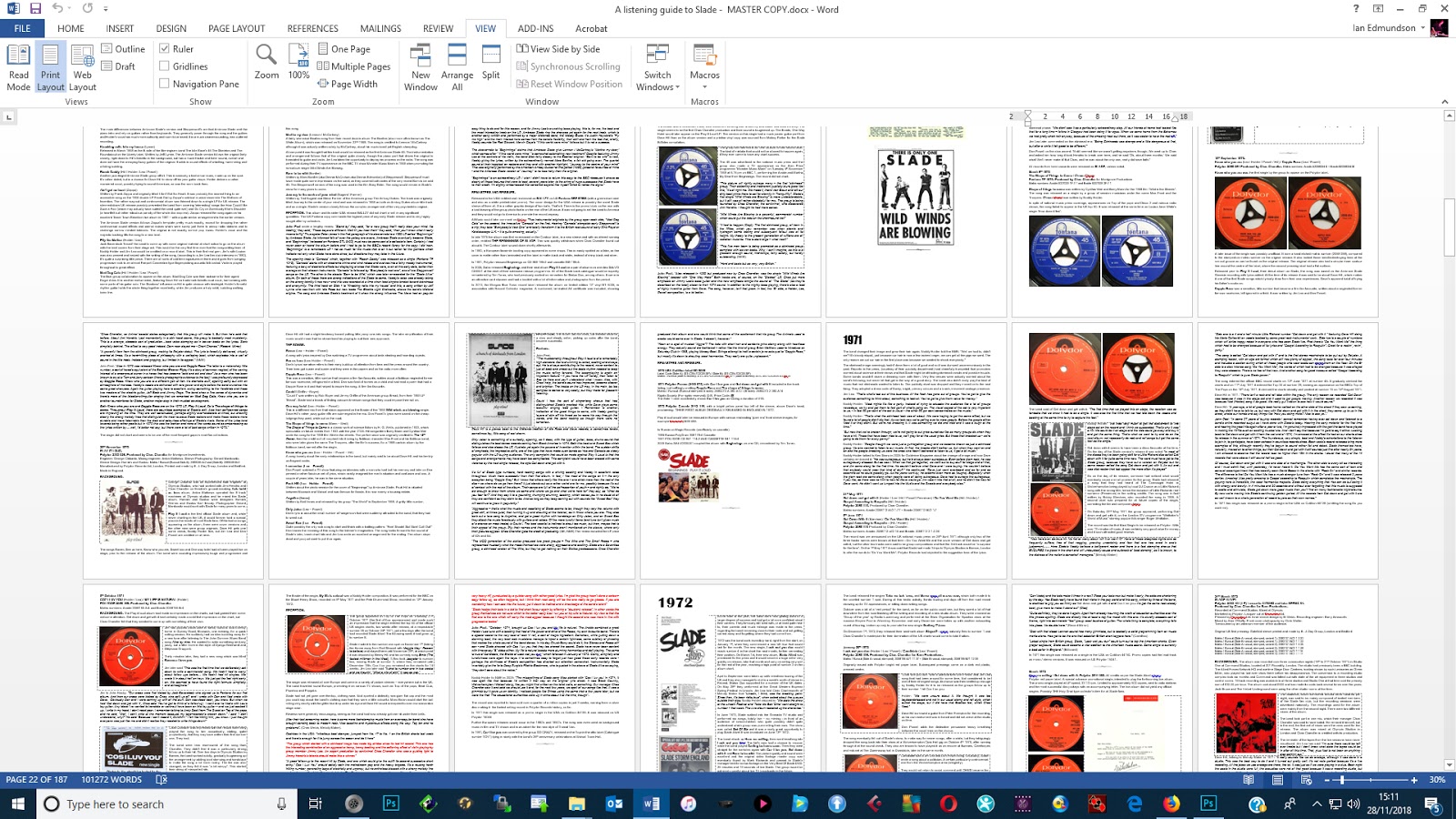Choose Multiple Pages zoom
This screenshot has width=1456, height=819.
coord(354,66)
